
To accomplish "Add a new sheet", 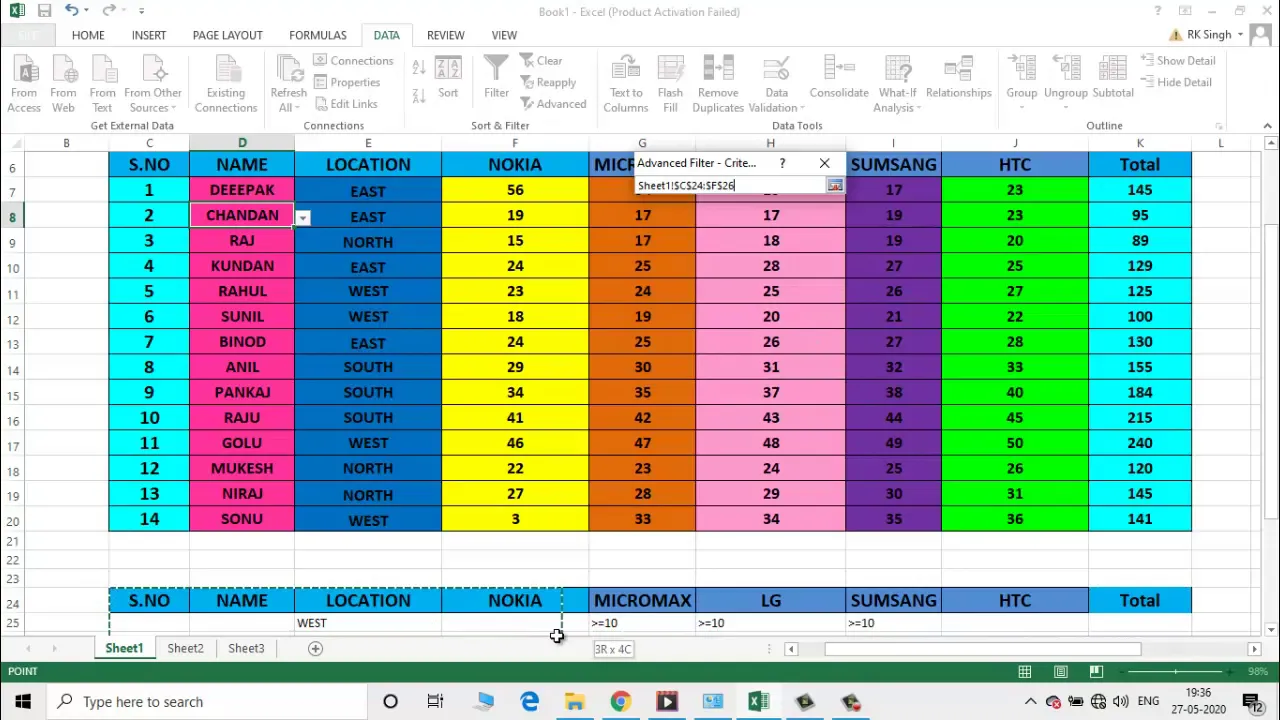I will (315, 649).
